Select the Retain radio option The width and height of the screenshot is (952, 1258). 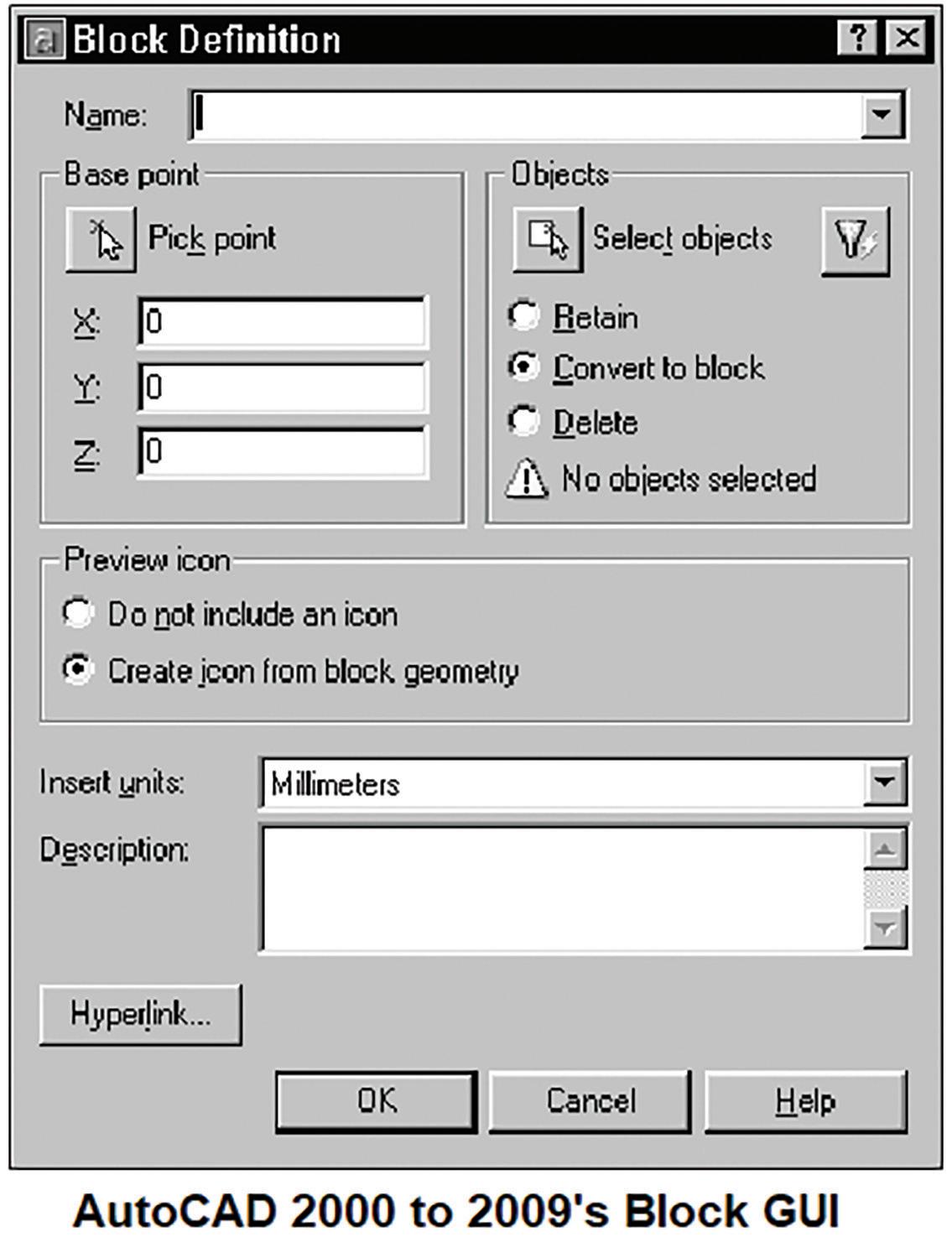pyautogui.click(x=524, y=316)
